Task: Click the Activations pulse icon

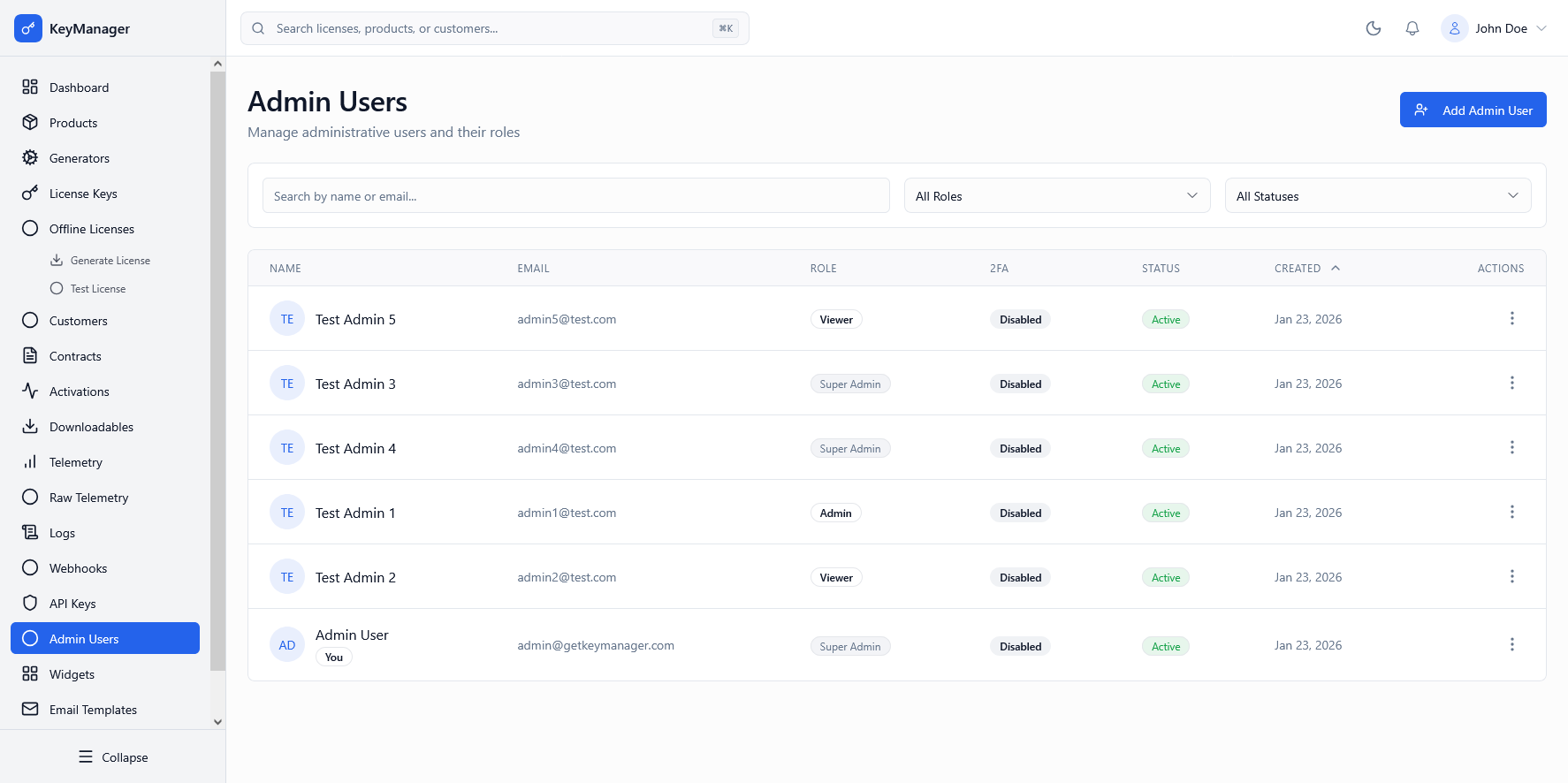Action: tap(30, 391)
